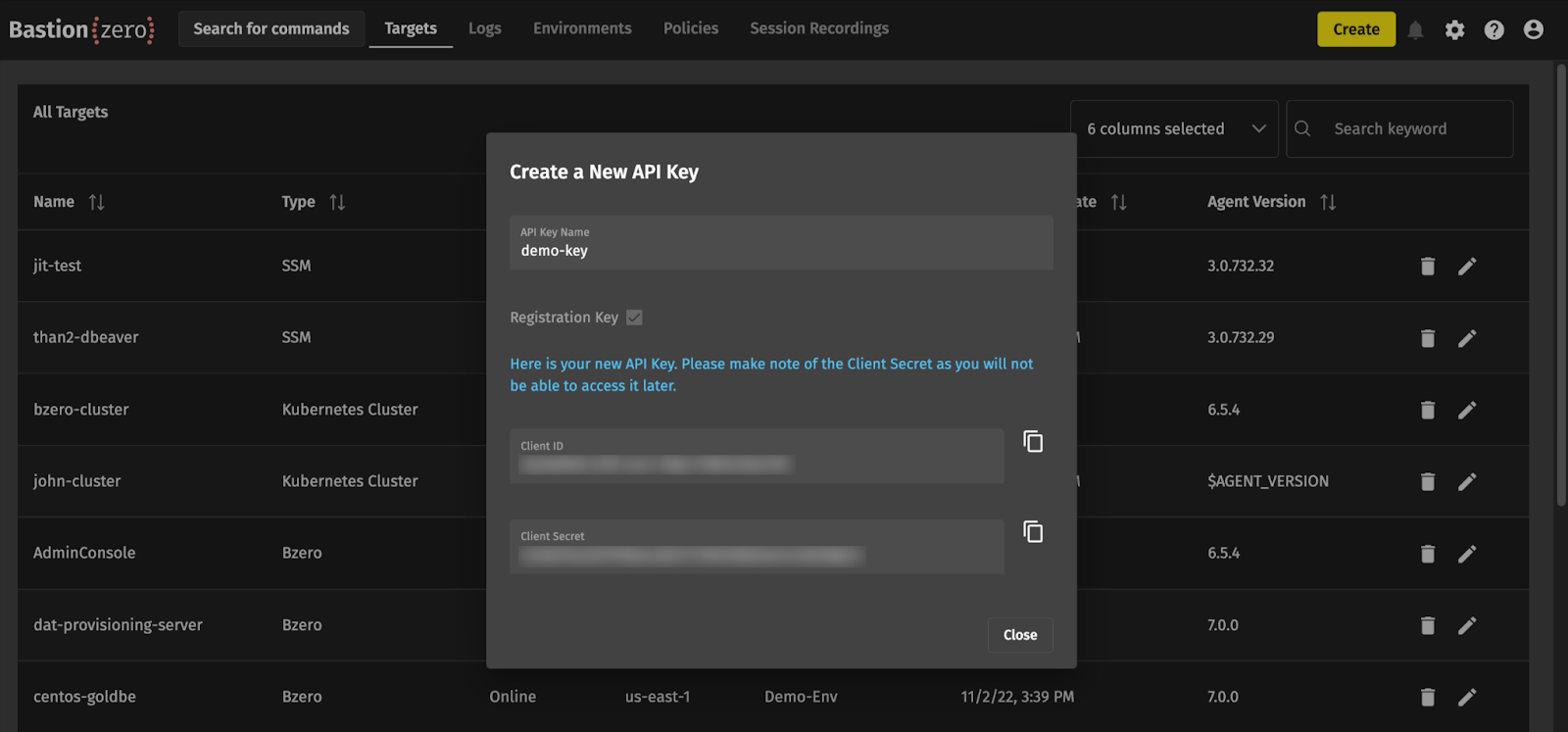Screen dimensions: 1568x732
Task: Sort targets by Type column
Action: click(x=337, y=202)
